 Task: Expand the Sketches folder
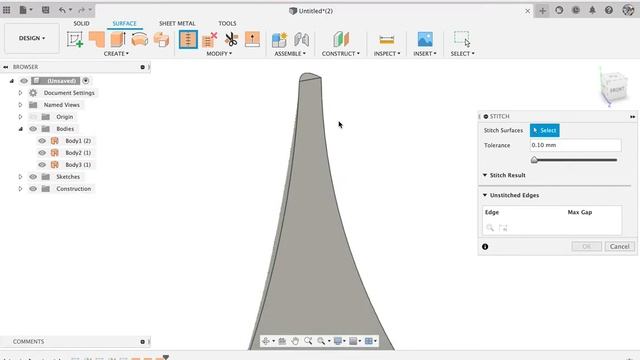tap(20, 177)
